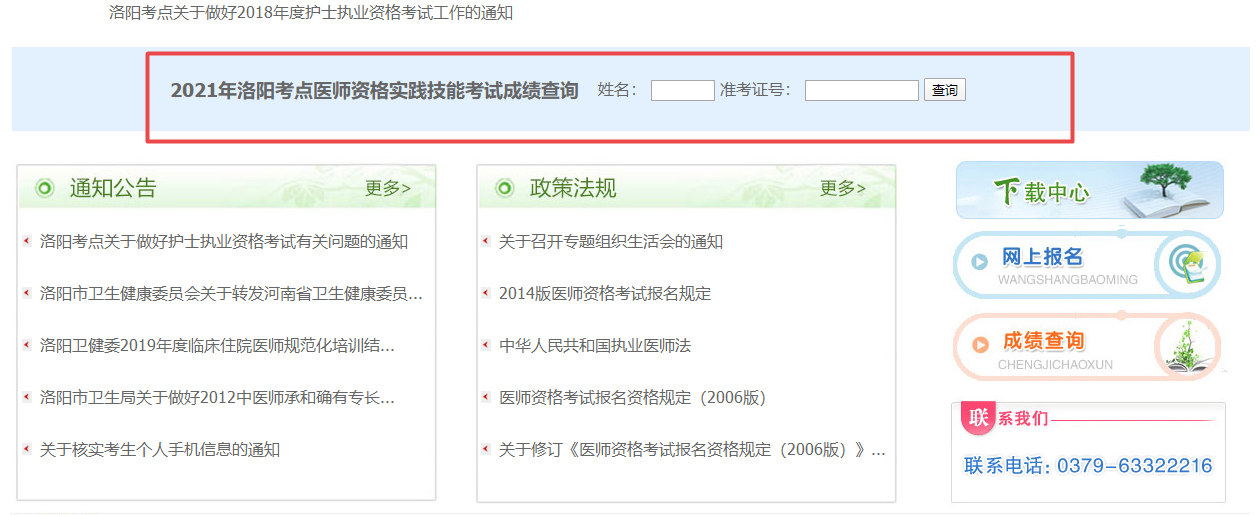Click the green circle icon beside 政策法规
Viewport: 1257px width, 515px height.
[x=505, y=188]
